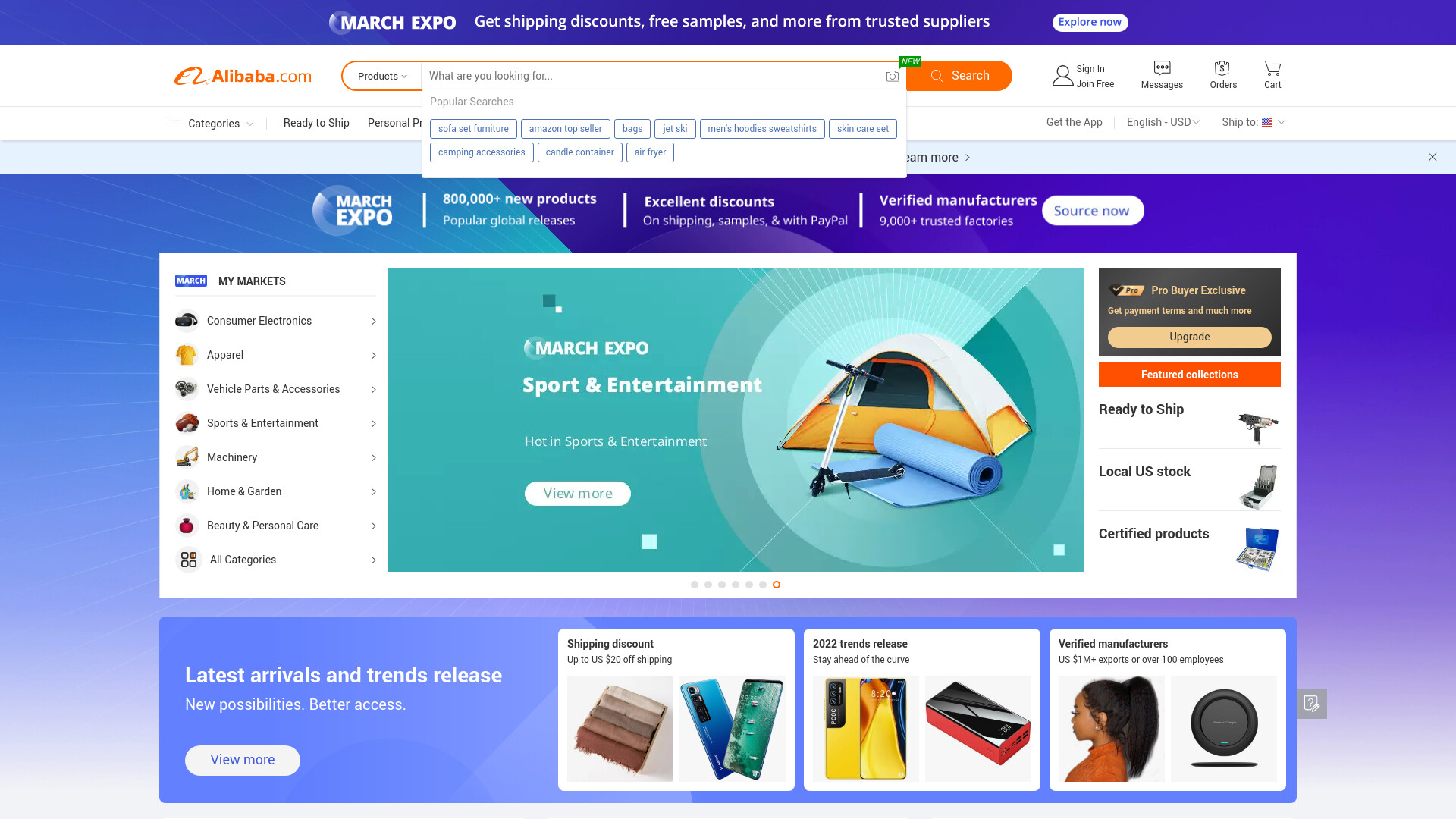Screen dimensions: 1456x819
Task: Click the Sign In user icon
Action: point(1062,76)
